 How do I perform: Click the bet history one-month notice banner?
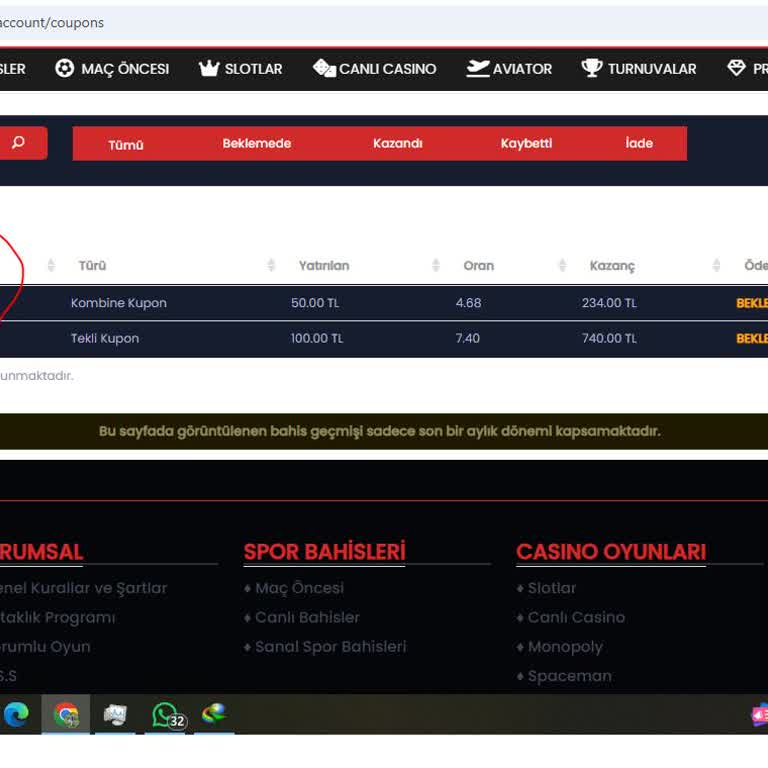point(384,432)
